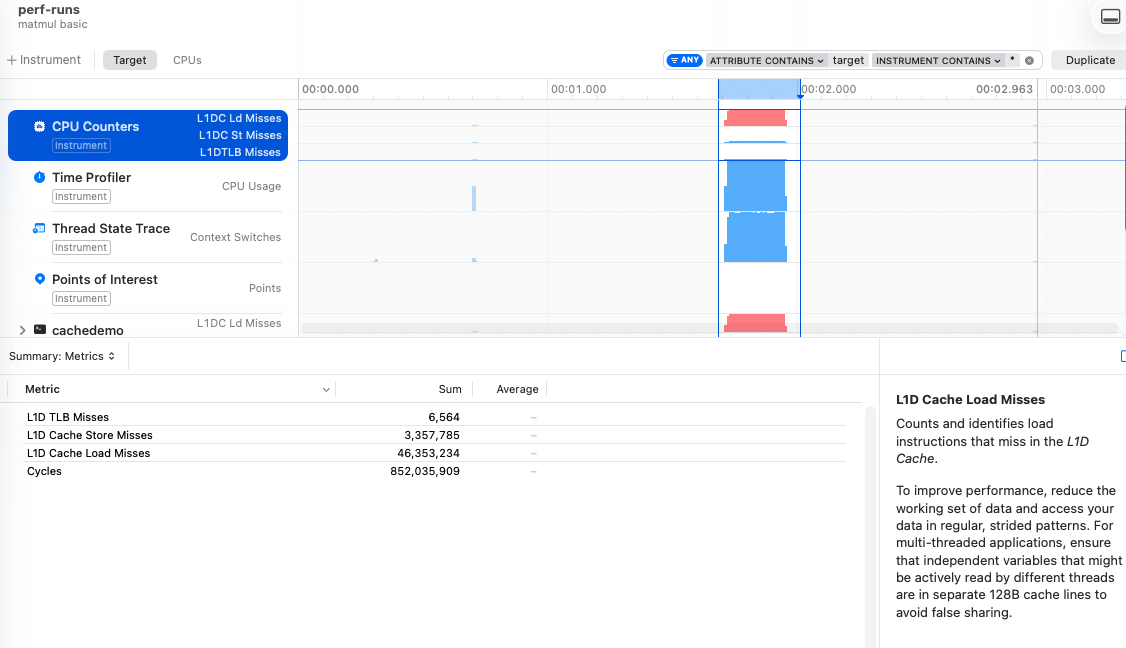Add a new Instrument
The image size is (1126, 648).
pyautogui.click(x=44, y=60)
